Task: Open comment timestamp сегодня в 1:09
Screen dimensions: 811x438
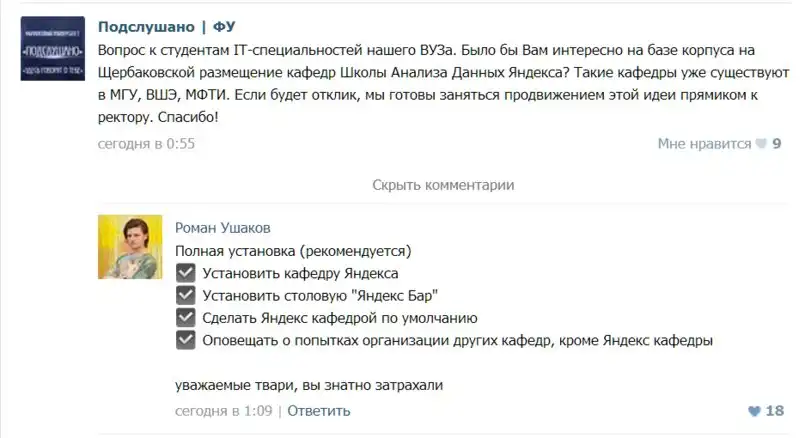Action: coord(223,411)
